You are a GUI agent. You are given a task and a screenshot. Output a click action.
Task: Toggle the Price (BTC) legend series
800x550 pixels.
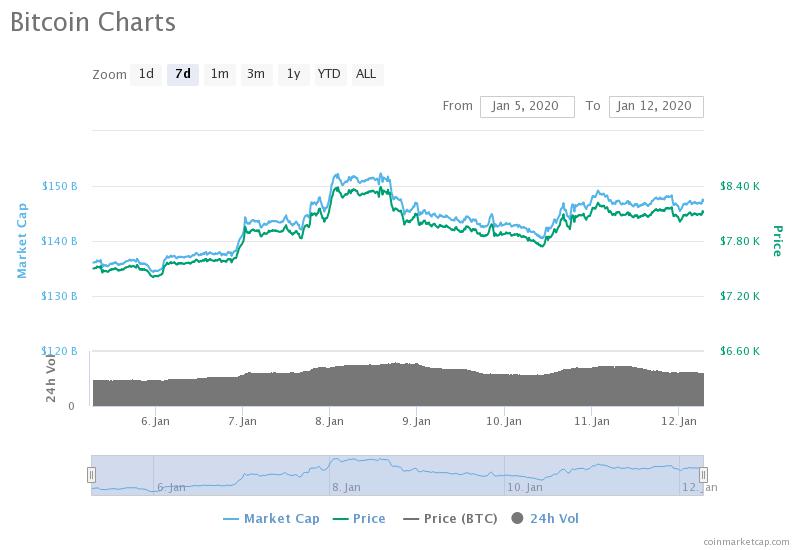click(450, 519)
